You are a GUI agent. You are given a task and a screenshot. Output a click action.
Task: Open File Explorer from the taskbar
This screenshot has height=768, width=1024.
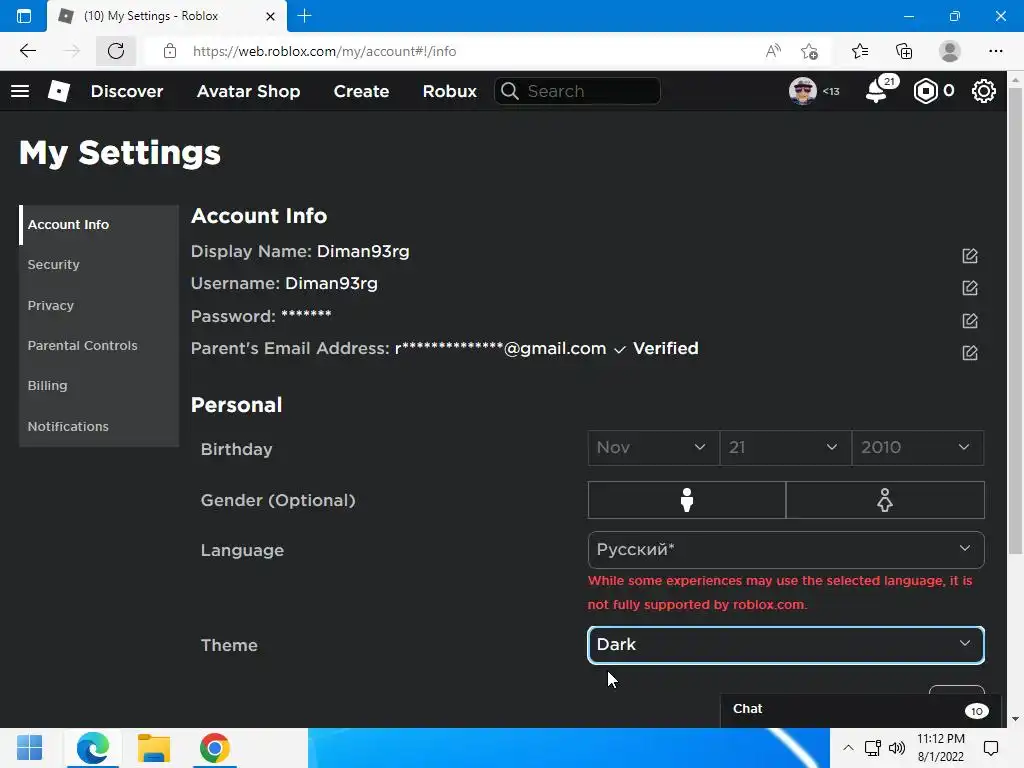pyautogui.click(x=153, y=748)
